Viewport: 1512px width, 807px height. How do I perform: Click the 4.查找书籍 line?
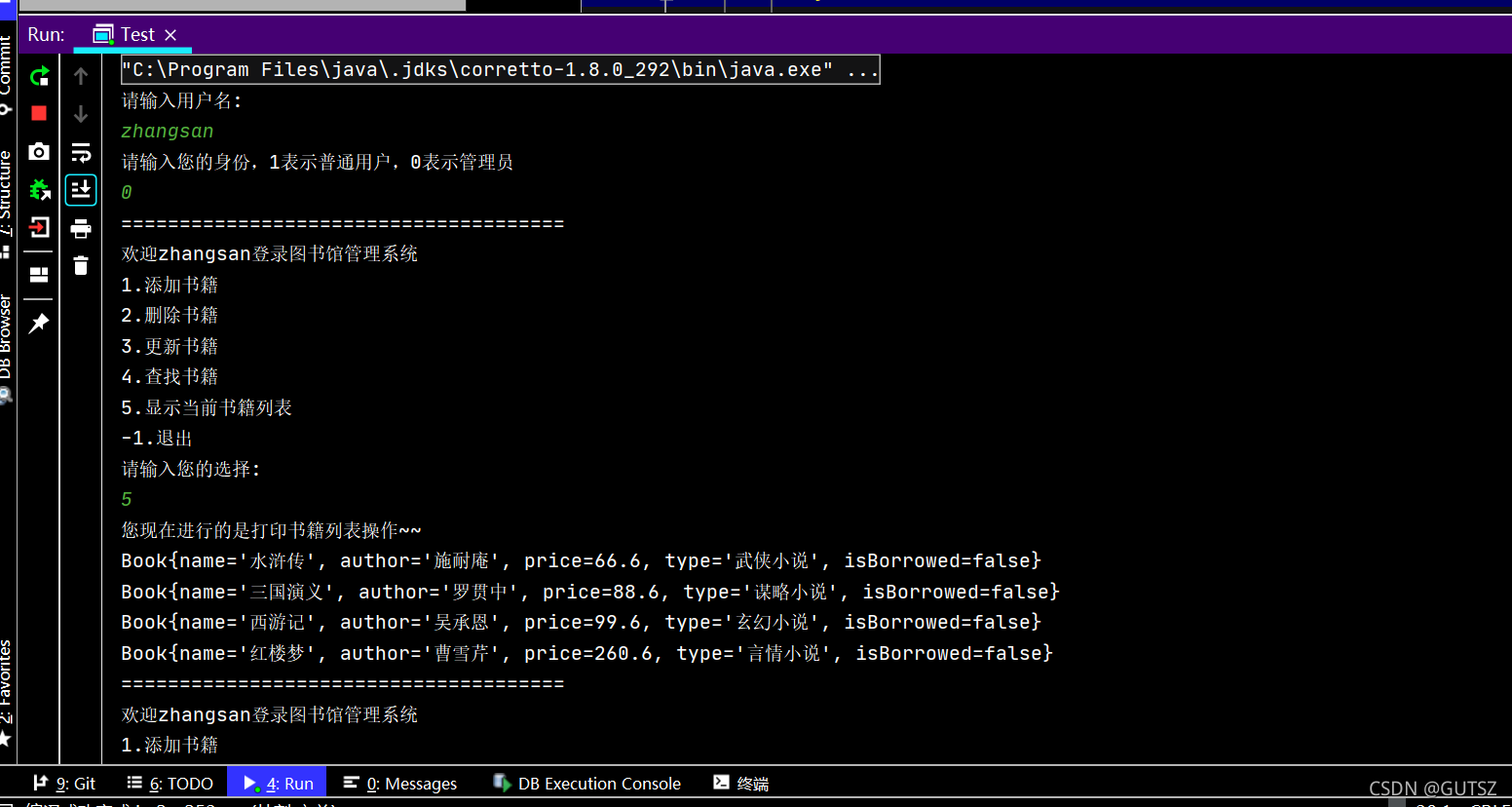coord(170,376)
